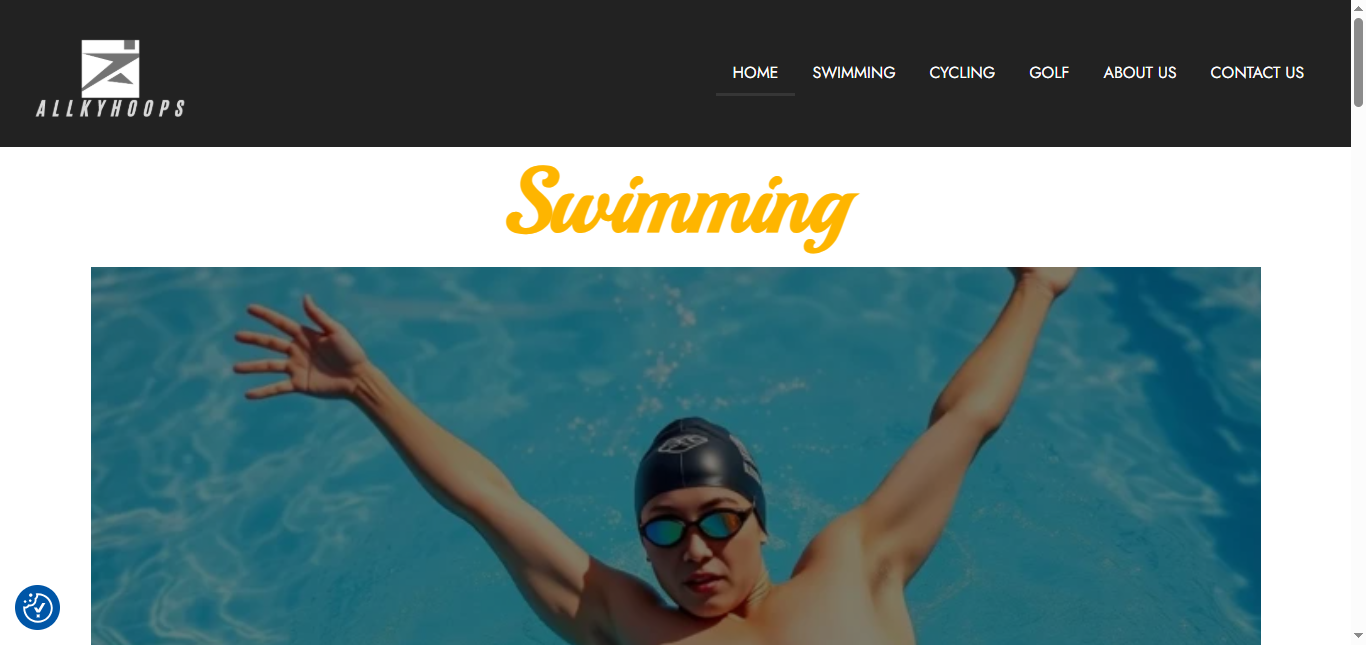
Task: Visit the Contact Us page
Action: [1257, 73]
